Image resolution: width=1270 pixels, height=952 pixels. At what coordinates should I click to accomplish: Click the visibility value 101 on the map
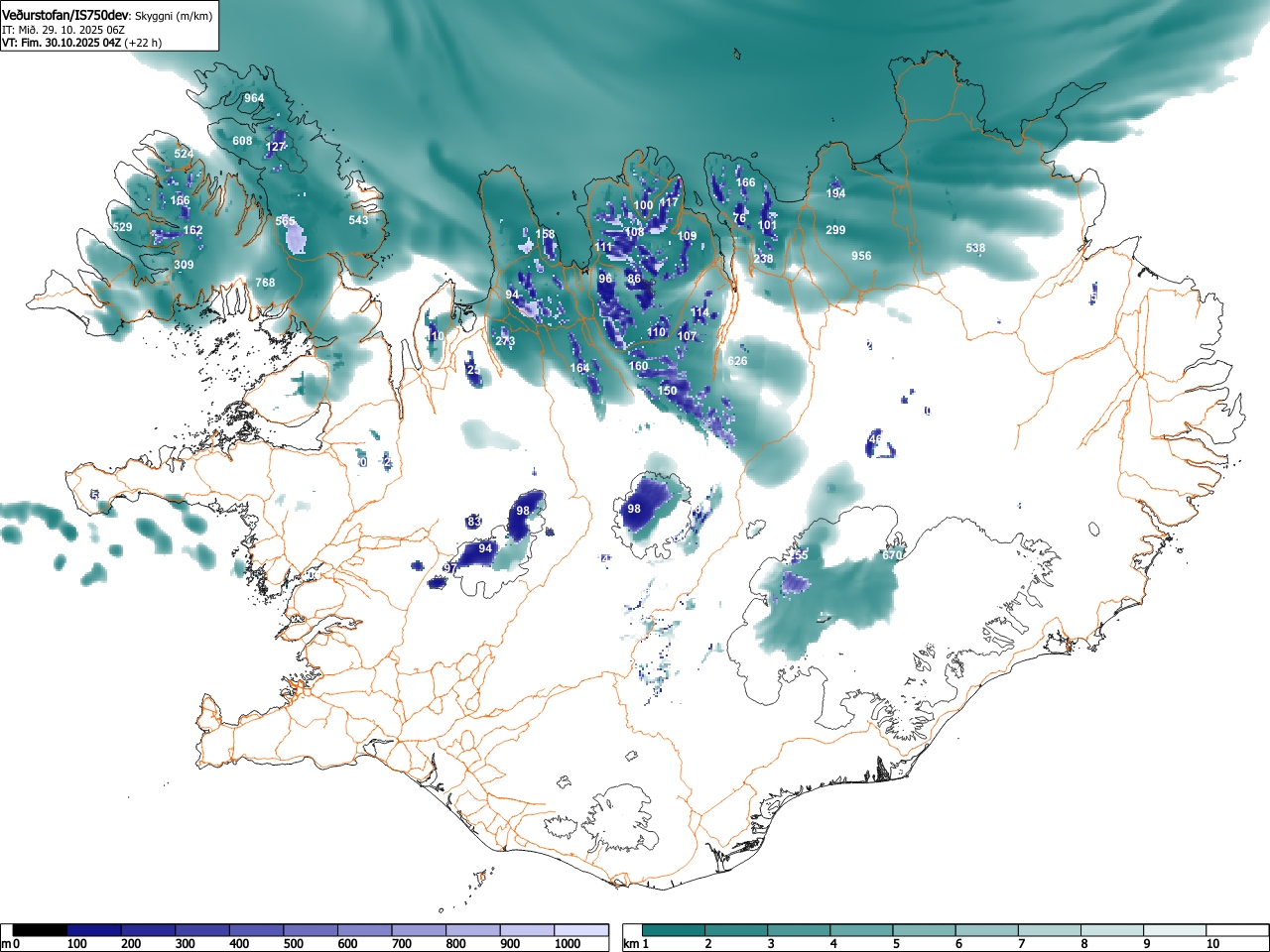(767, 225)
